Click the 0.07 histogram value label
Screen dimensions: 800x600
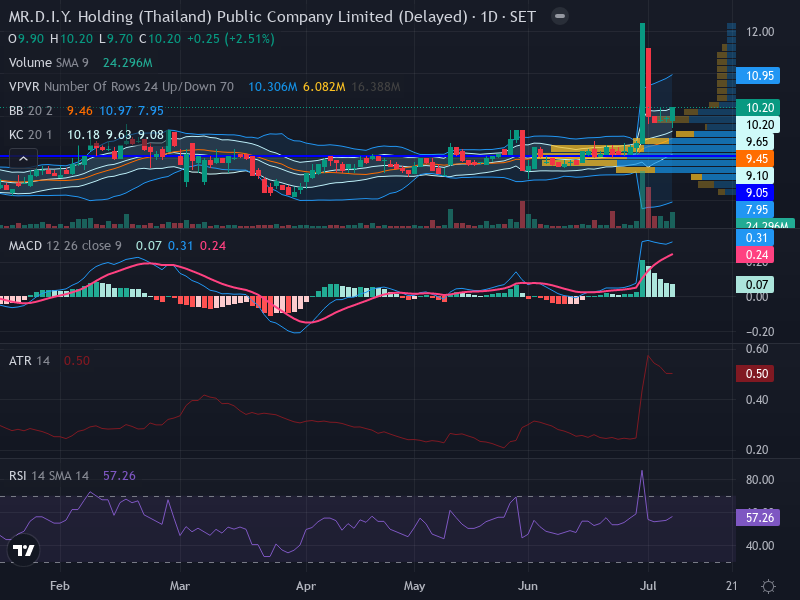(755, 285)
